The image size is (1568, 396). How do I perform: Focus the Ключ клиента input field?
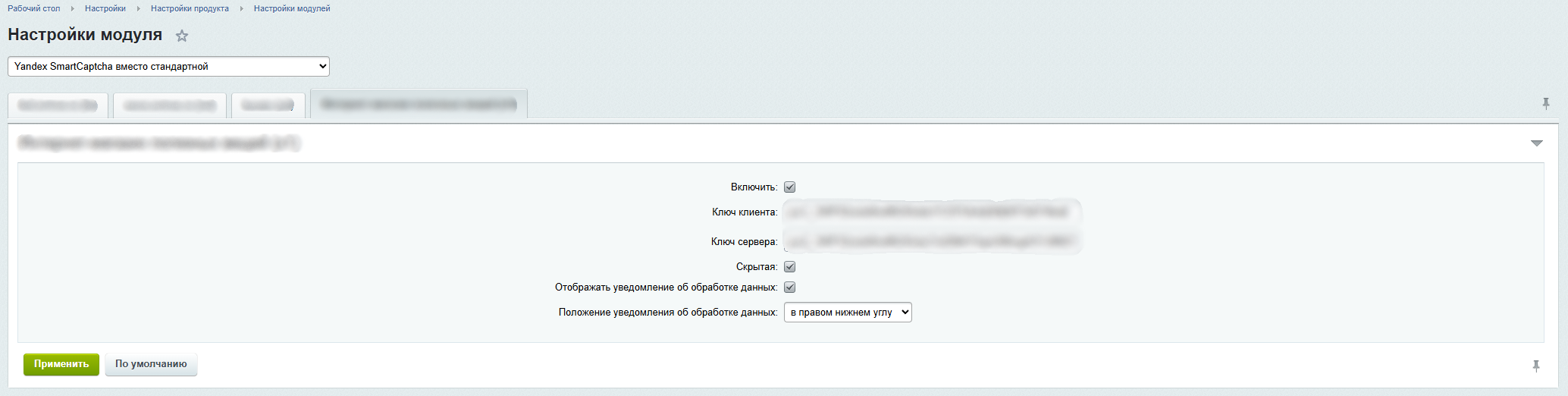click(931, 212)
